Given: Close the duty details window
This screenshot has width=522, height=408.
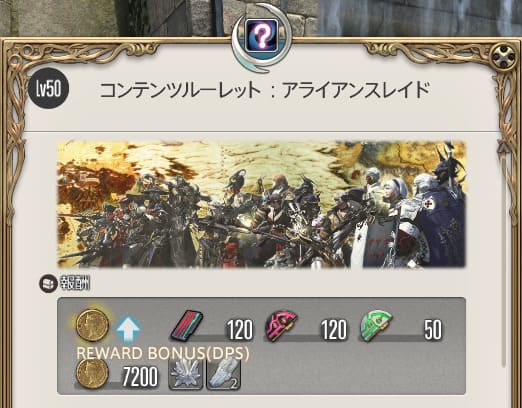Looking at the screenshot, I should coord(504,55).
